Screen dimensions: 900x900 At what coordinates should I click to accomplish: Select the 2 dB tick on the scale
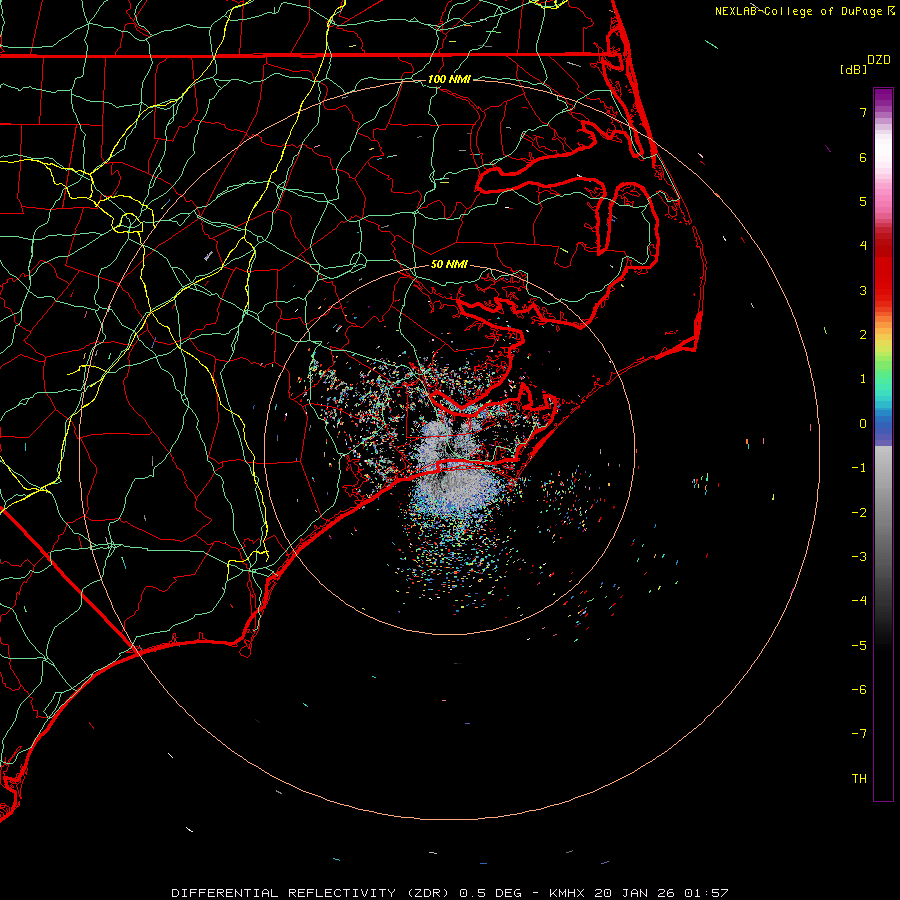click(x=861, y=335)
